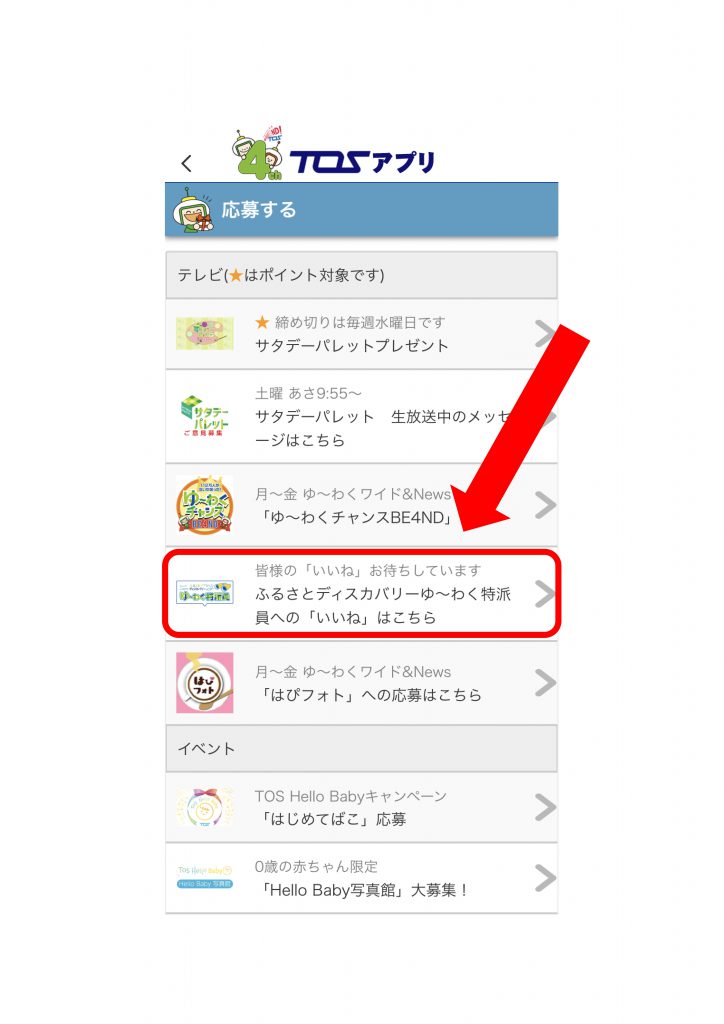Select the イベント section header
Image resolution: width=724 pixels, height=1024 pixels.
pos(361,748)
